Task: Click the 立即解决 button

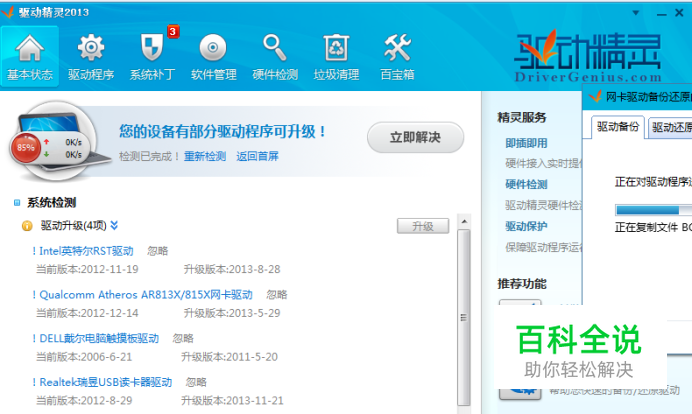Action: (415, 137)
